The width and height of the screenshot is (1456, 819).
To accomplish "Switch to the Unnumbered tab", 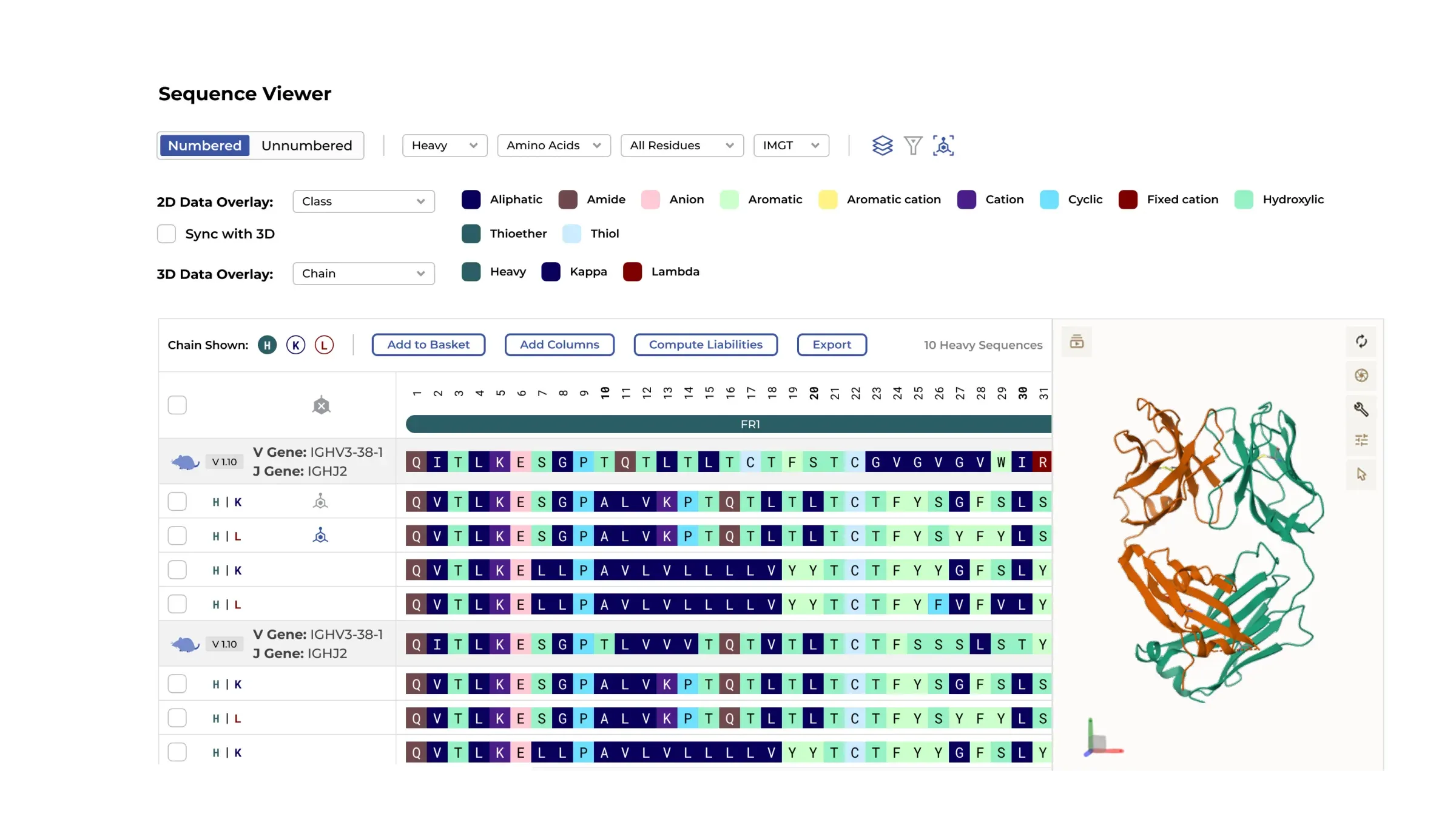I will (x=306, y=146).
